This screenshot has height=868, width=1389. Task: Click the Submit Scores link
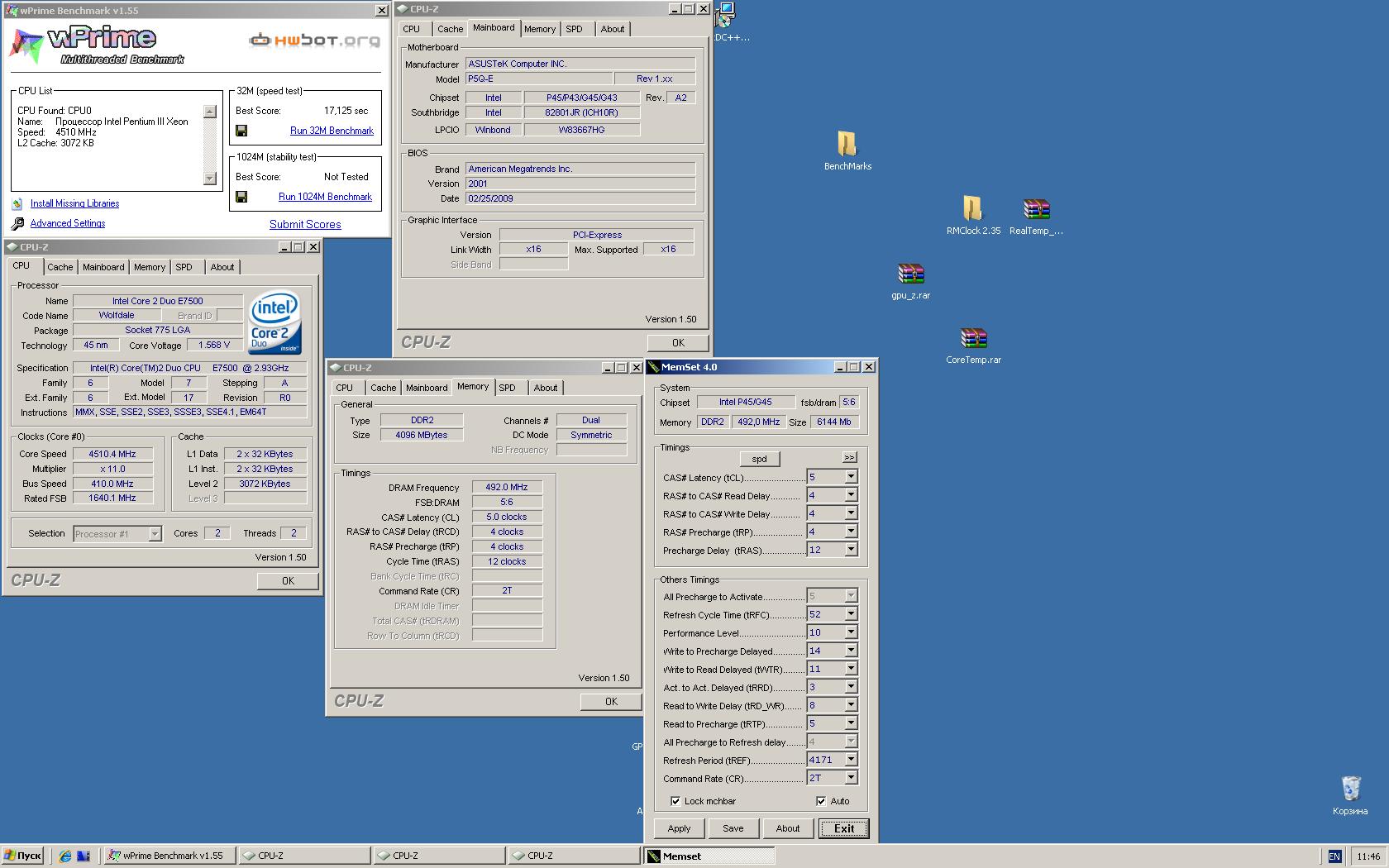click(x=305, y=224)
